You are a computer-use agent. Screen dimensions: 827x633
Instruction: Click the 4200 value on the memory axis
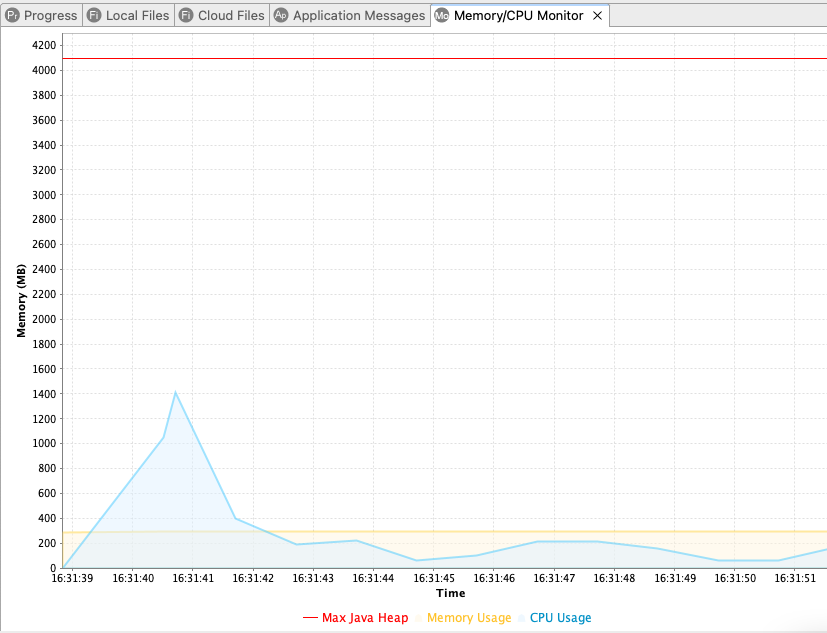(44, 46)
